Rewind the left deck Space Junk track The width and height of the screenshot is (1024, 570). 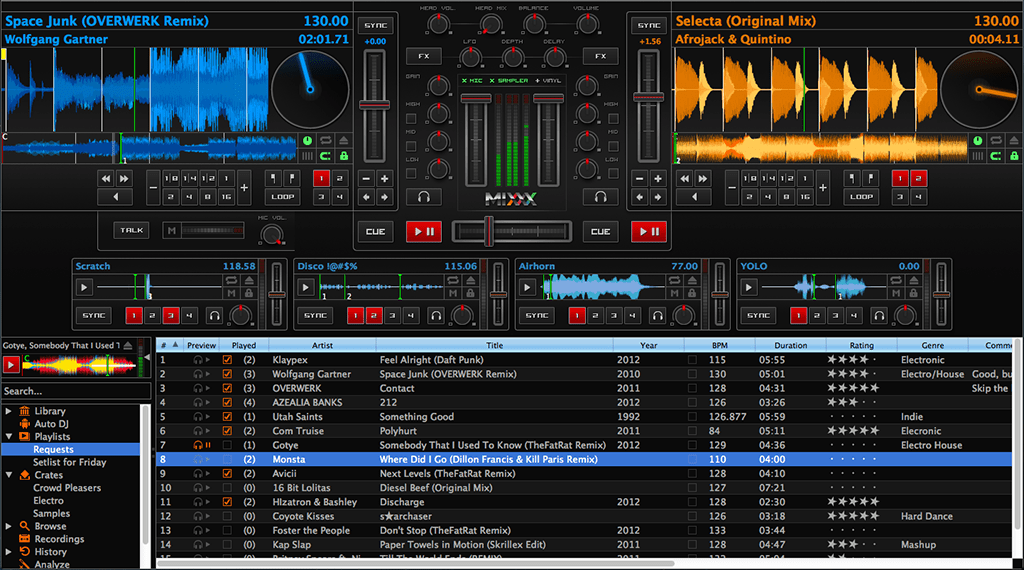coord(106,178)
